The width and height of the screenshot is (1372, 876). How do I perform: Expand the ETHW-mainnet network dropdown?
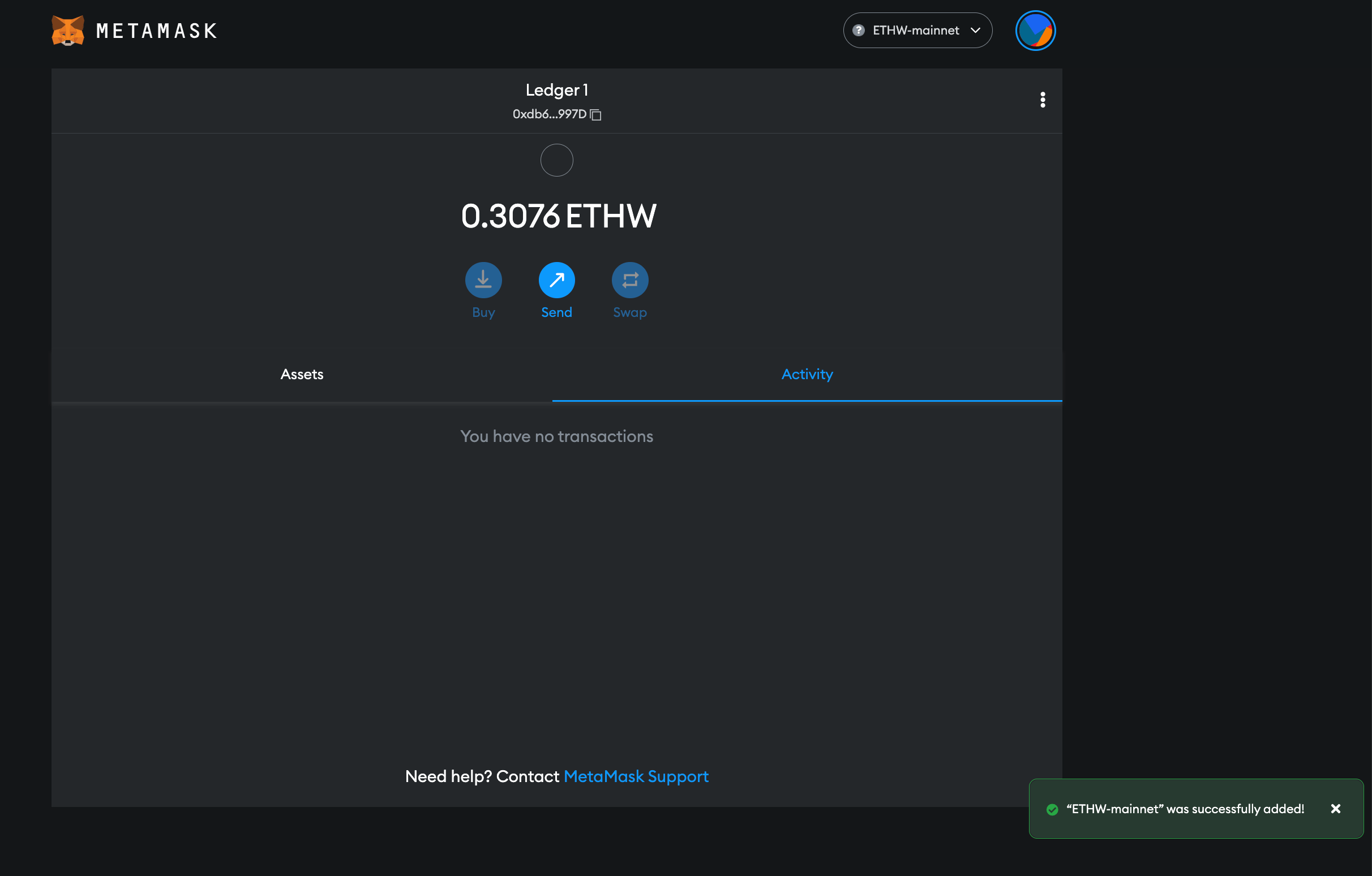915,30
